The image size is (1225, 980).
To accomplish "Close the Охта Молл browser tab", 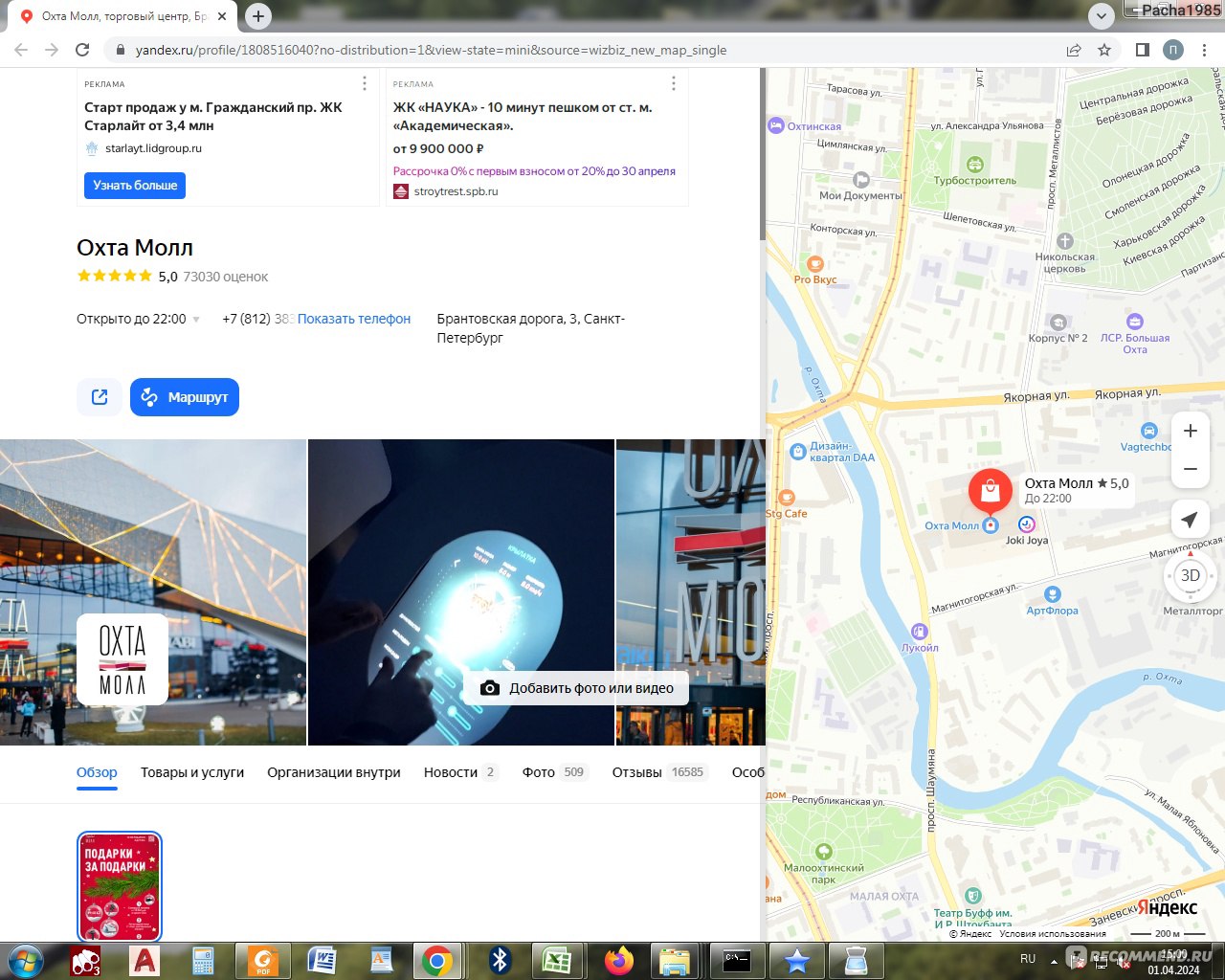I will (x=221, y=16).
